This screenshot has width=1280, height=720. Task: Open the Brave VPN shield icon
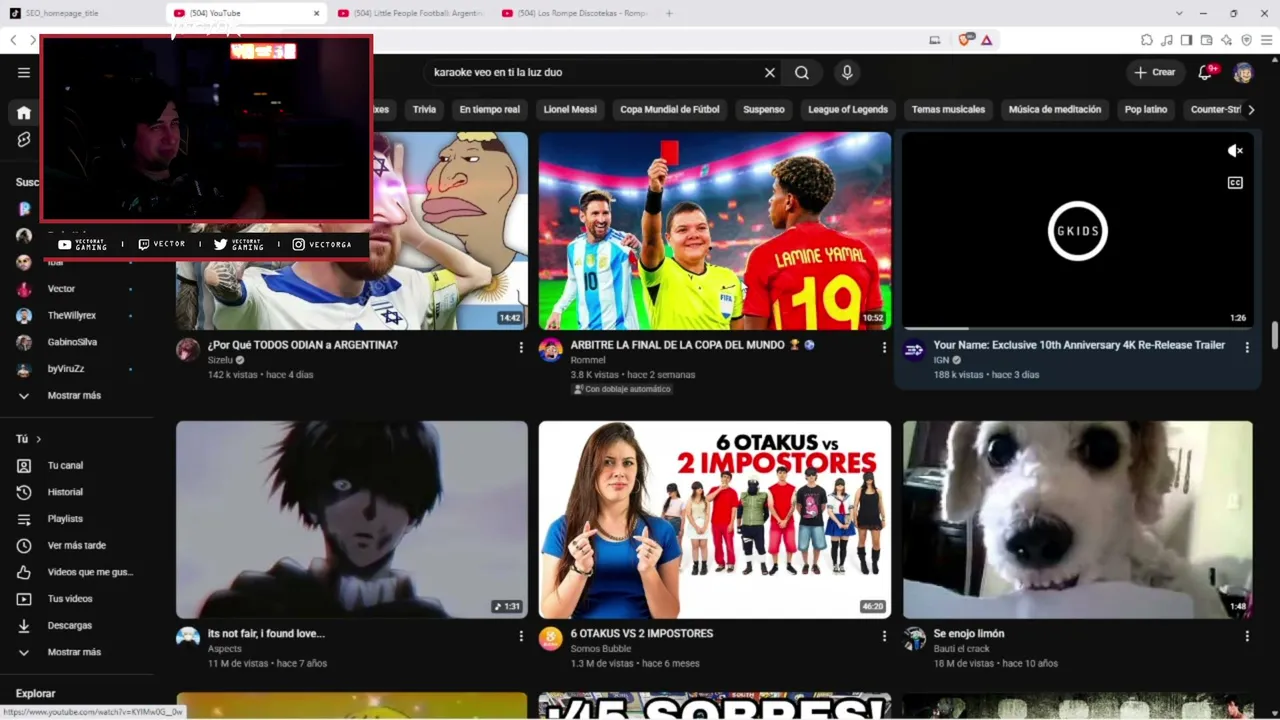(x=1246, y=40)
